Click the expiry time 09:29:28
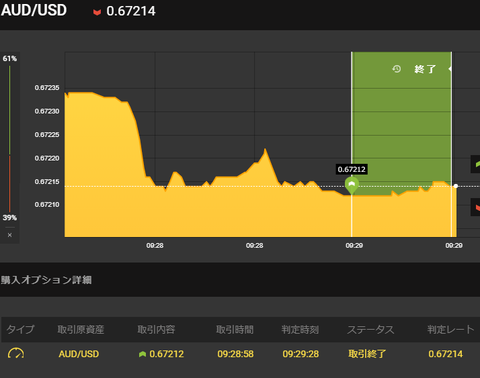The width and height of the screenshot is (480, 378). point(301,354)
